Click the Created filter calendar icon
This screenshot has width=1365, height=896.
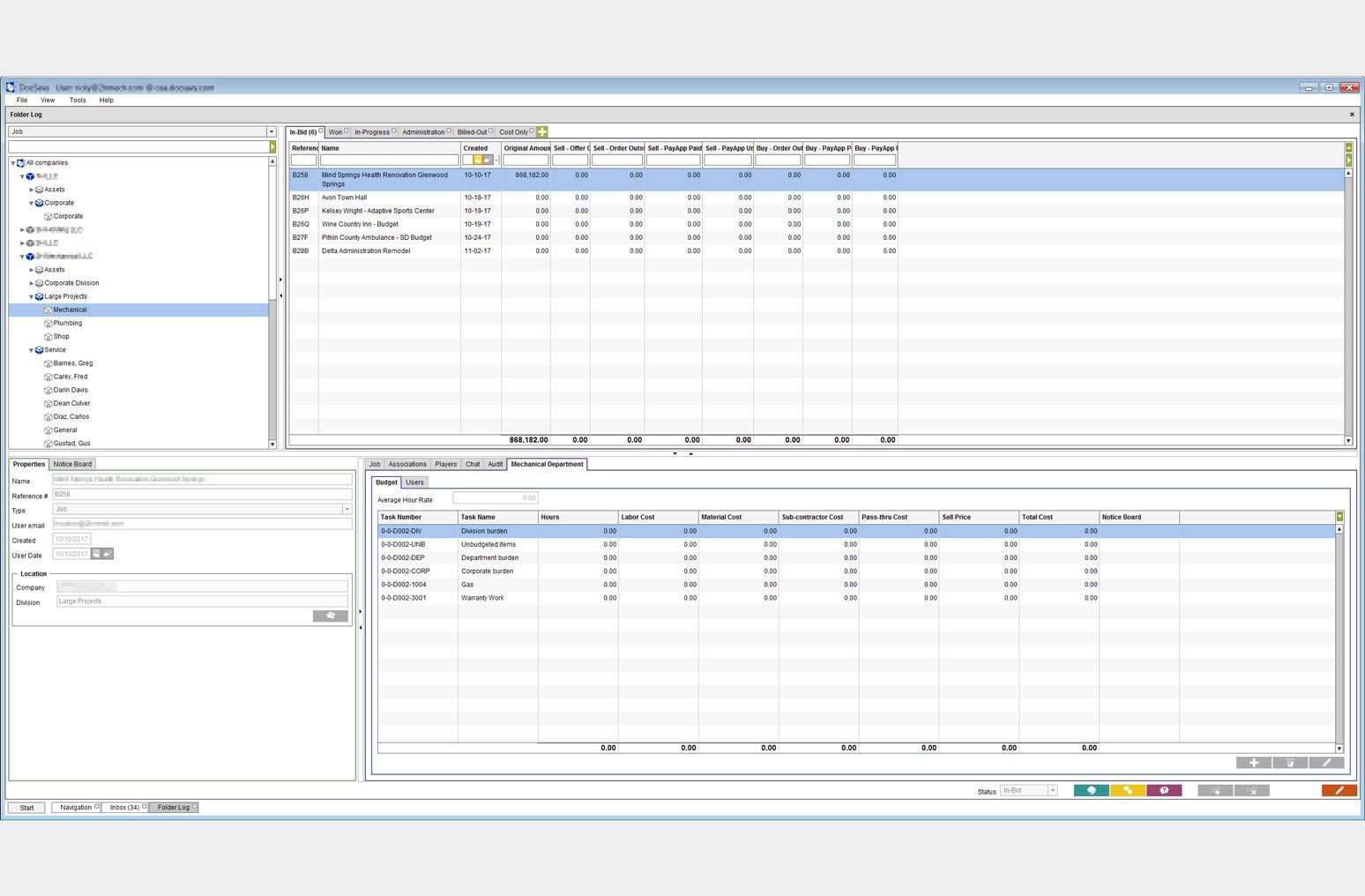click(477, 161)
